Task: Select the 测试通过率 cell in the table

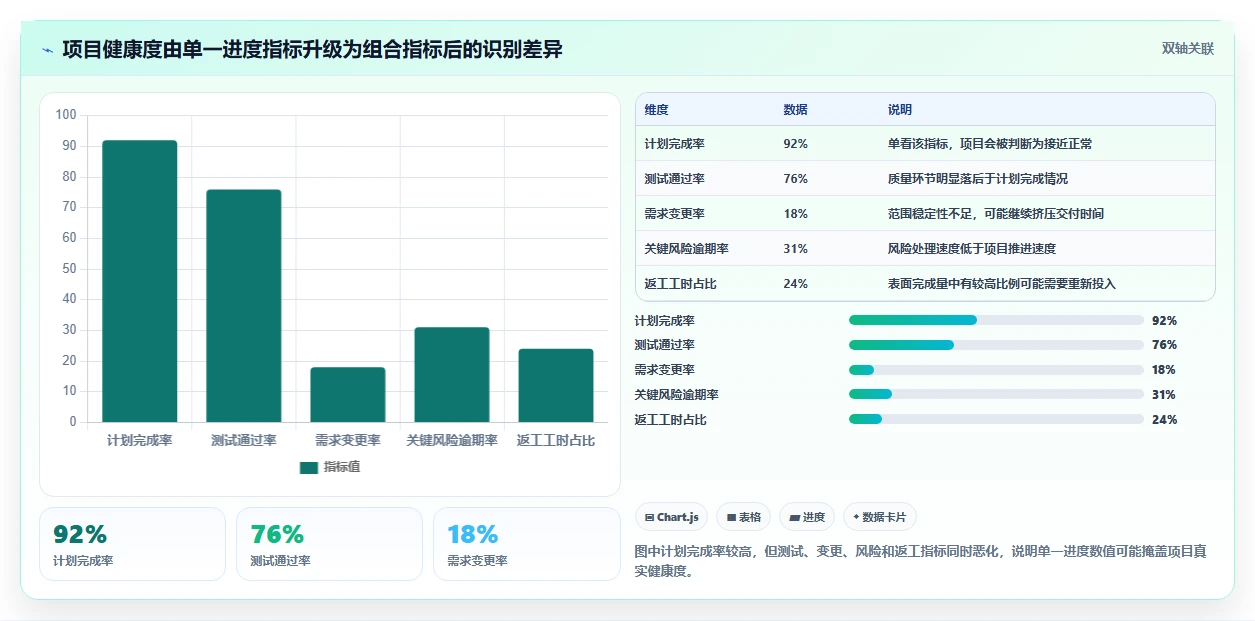Action: click(675, 179)
